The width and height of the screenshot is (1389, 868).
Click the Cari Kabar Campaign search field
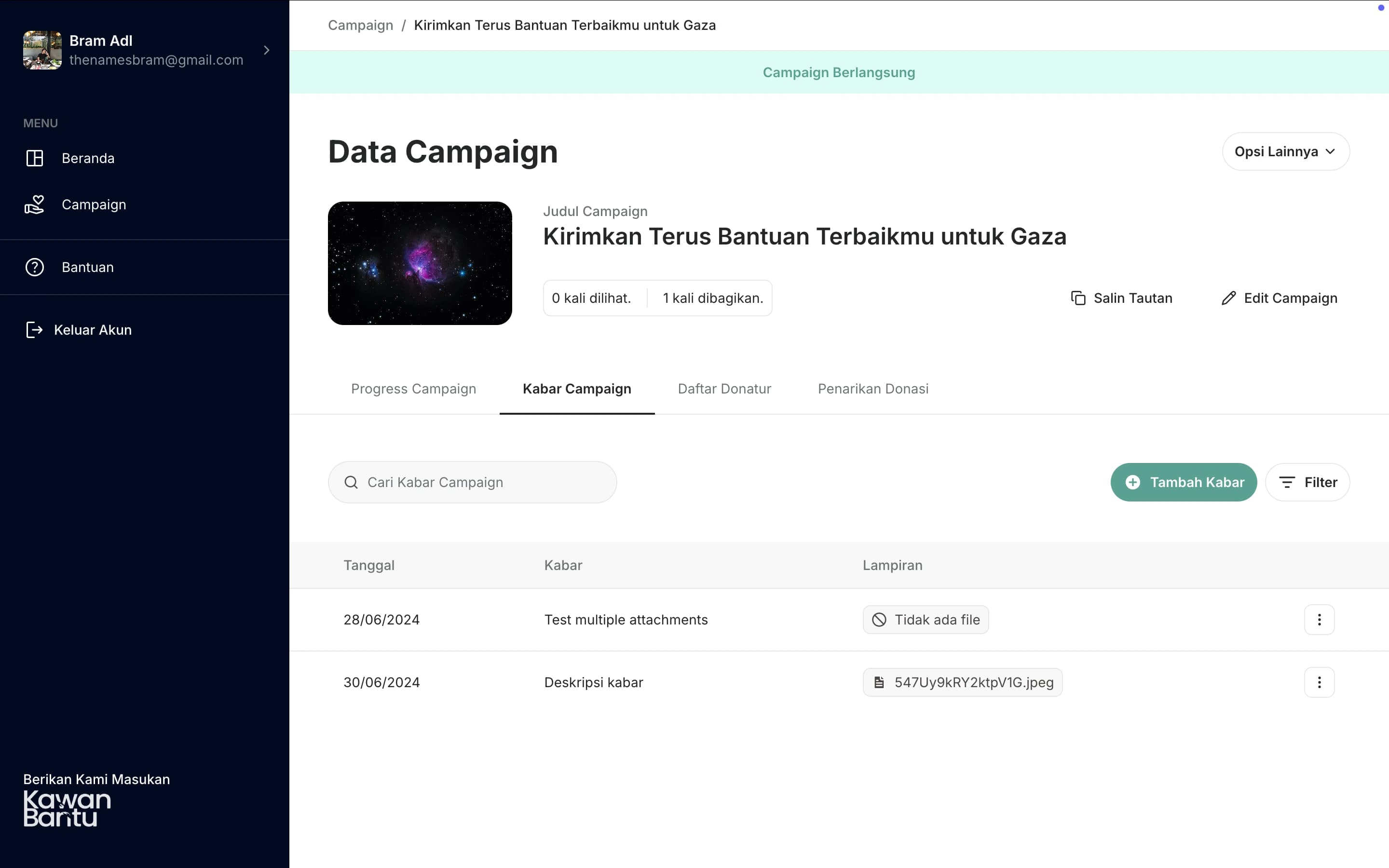472,482
